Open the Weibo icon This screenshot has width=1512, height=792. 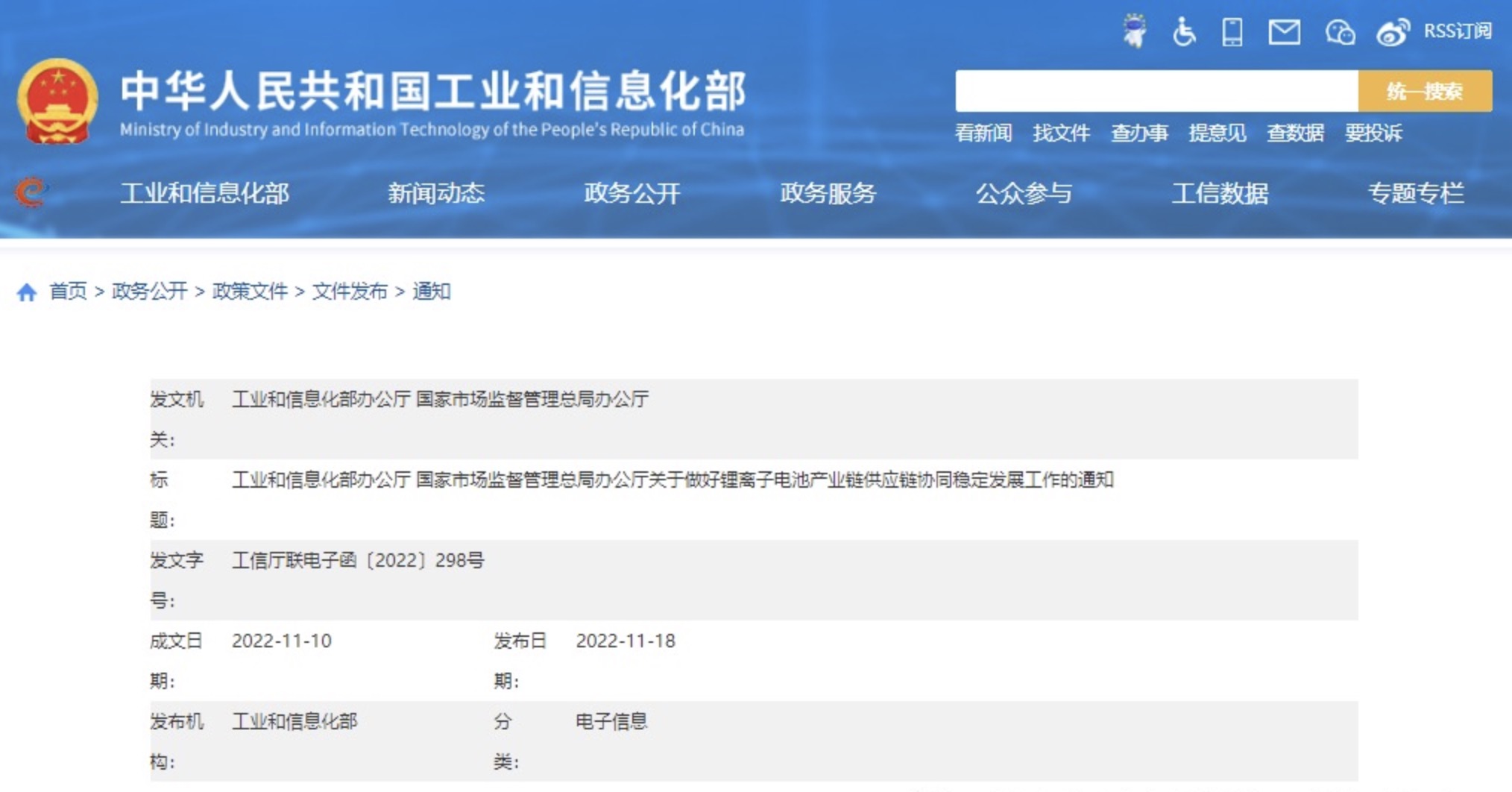coord(1392,32)
